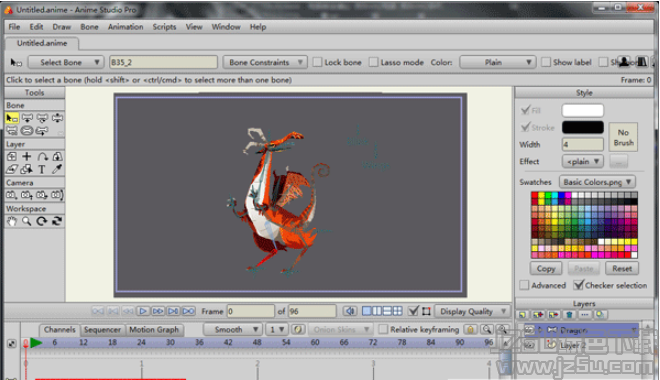
Task: Hide Layer 2 visibility
Action: coord(529,345)
